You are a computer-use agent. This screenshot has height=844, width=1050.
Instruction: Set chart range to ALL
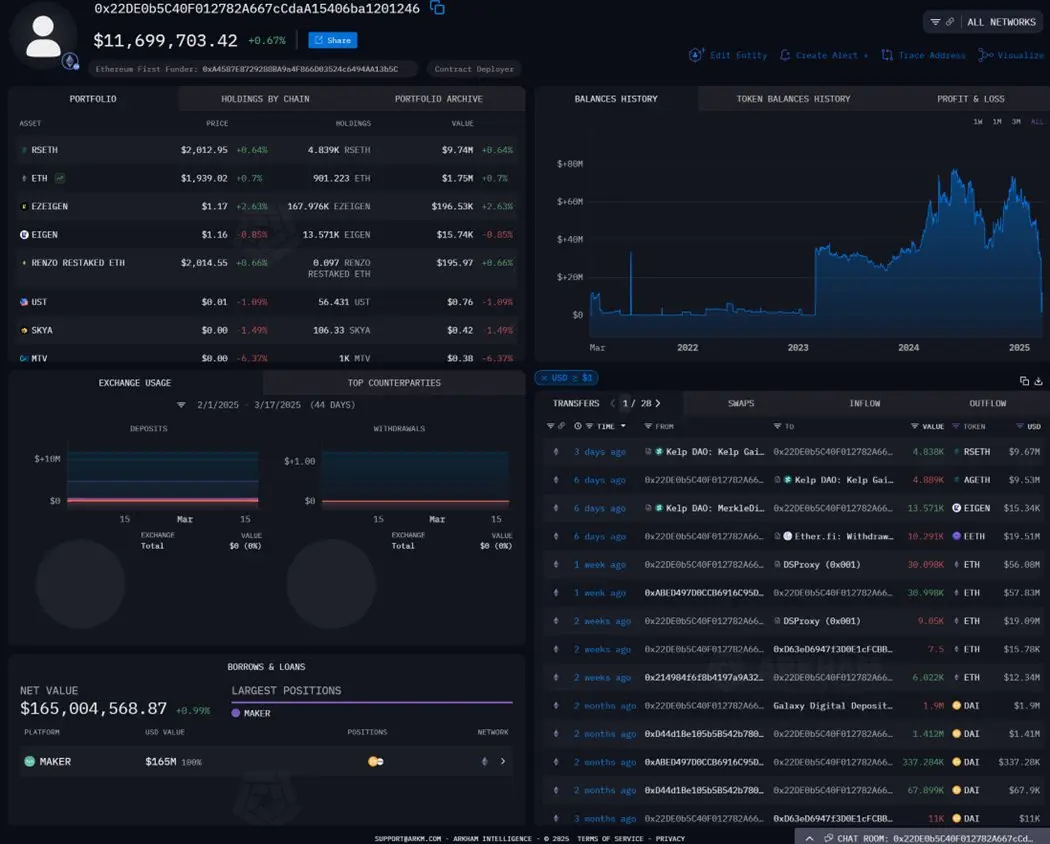click(x=1037, y=122)
